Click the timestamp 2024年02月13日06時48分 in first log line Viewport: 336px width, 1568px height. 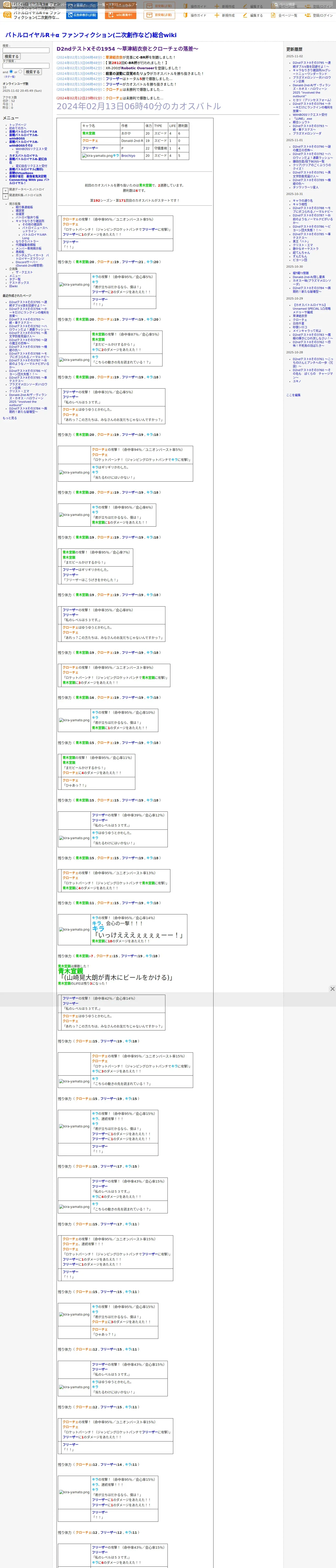coord(79,57)
